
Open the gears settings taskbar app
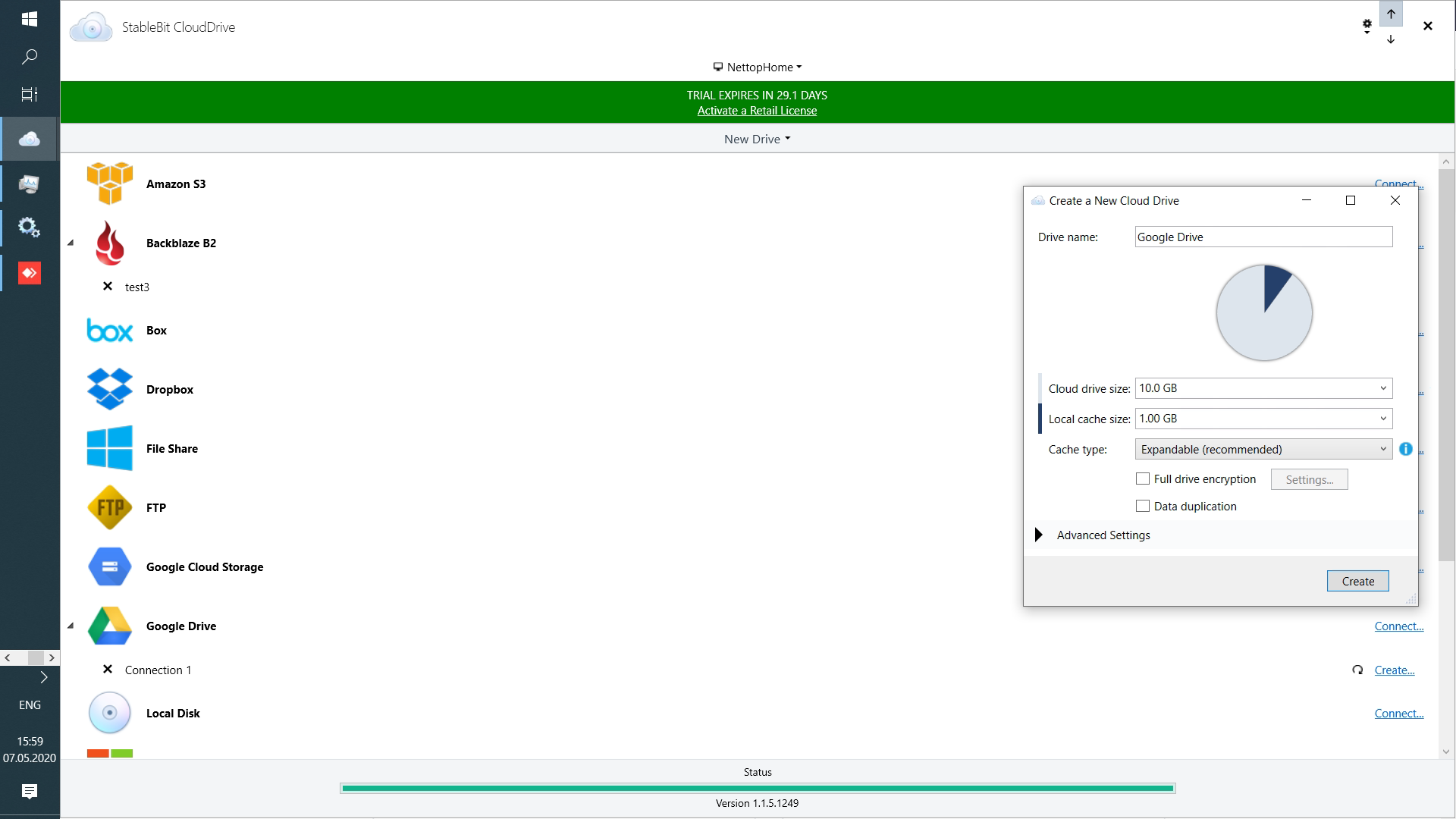coord(30,227)
